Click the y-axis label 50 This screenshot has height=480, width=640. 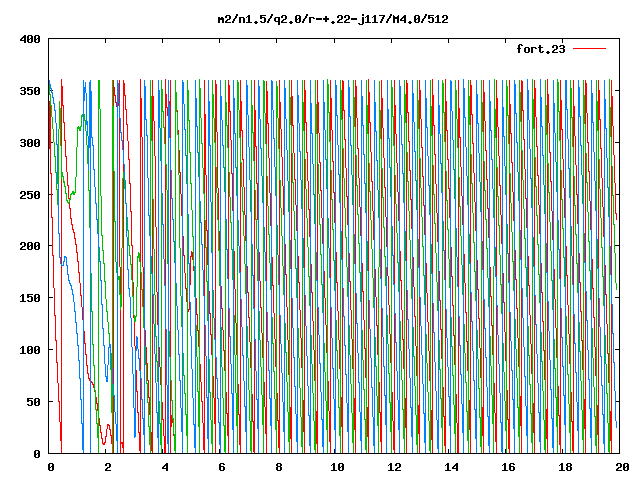click(x=33, y=402)
